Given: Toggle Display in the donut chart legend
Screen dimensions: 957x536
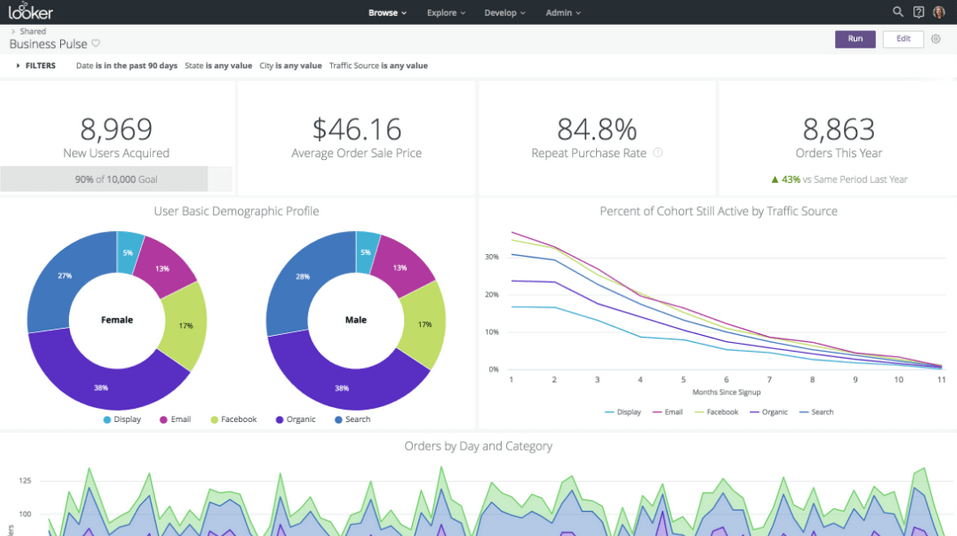Looking at the screenshot, I should tap(122, 419).
